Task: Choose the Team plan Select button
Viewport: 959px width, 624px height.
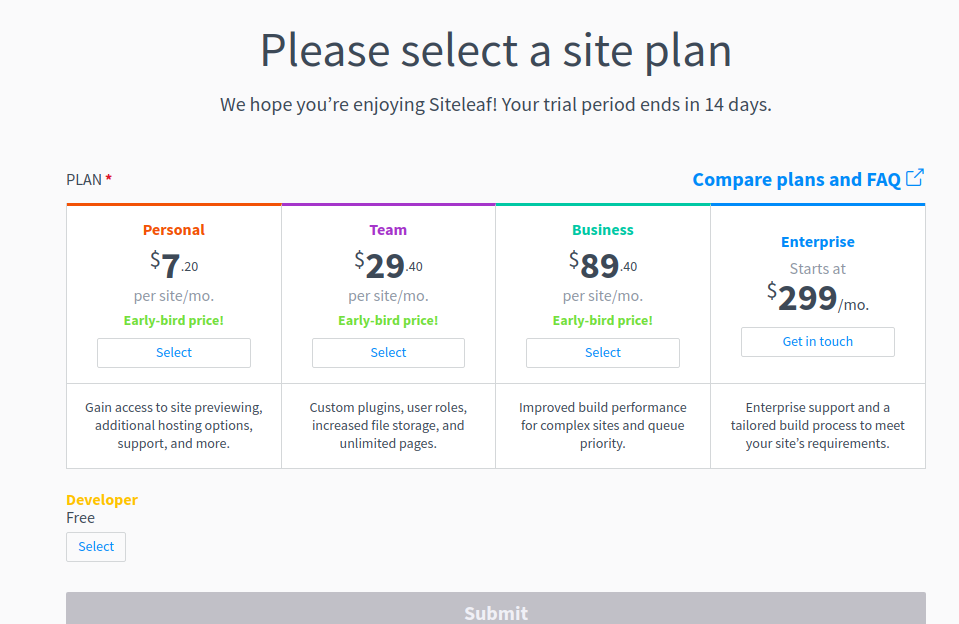Action: (x=388, y=353)
